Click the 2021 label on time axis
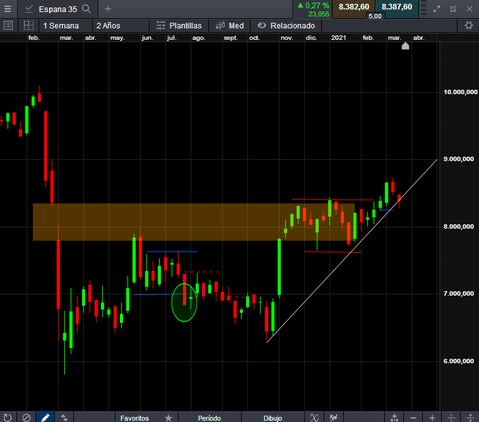Image resolution: width=479 pixels, height=422 pixels. pyautogui.click(x=338, y=38)
